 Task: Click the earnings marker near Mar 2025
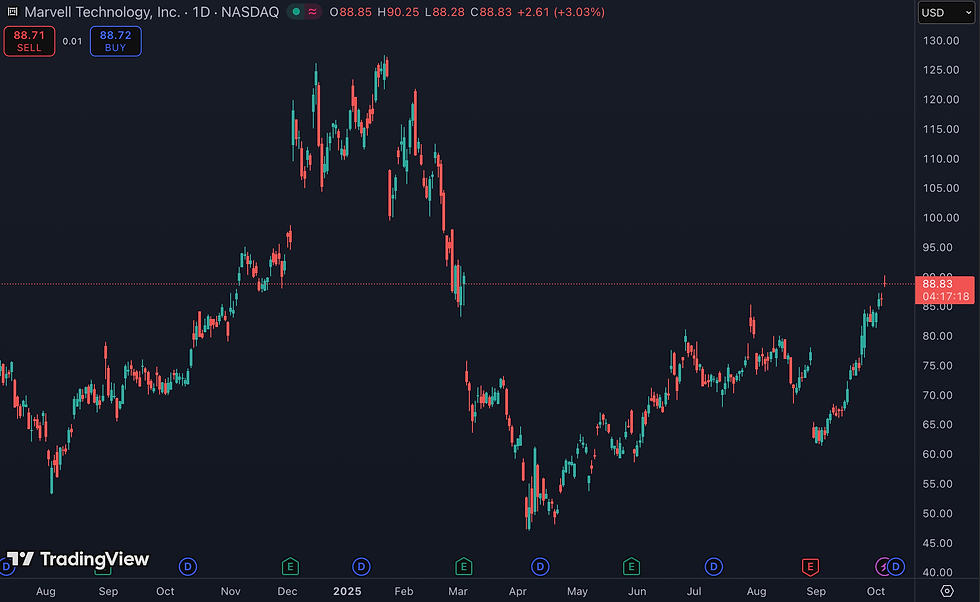click(x=463, y=567)
